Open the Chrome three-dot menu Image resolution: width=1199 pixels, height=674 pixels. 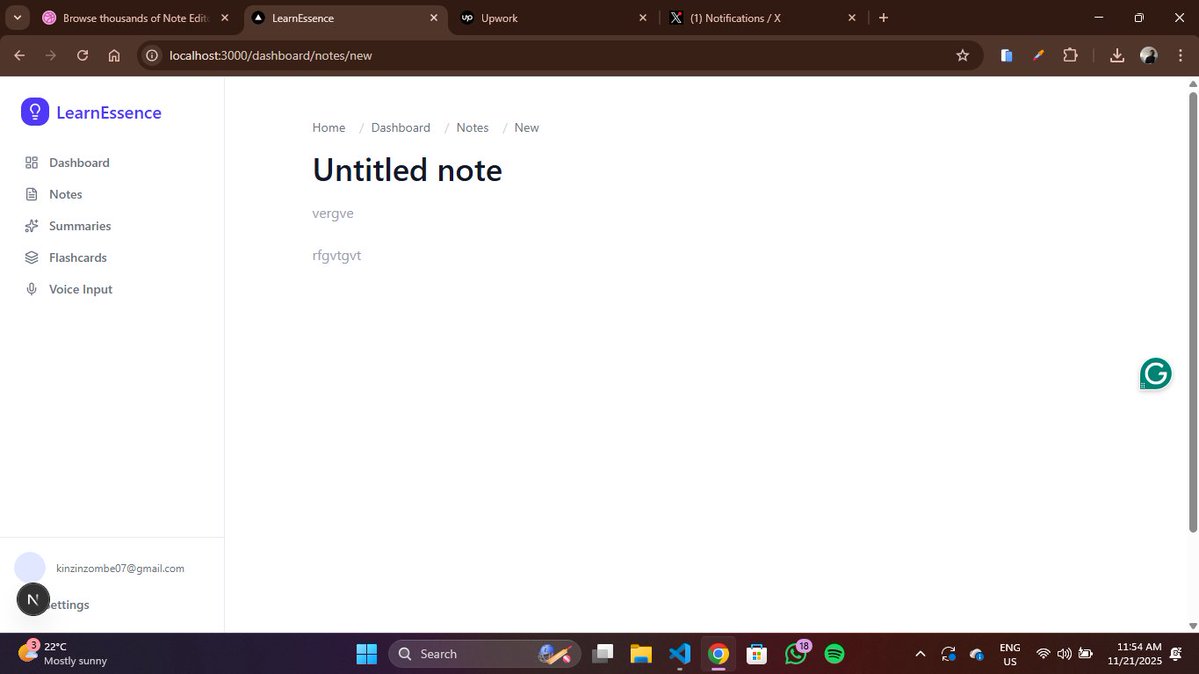coord(1181,55)
